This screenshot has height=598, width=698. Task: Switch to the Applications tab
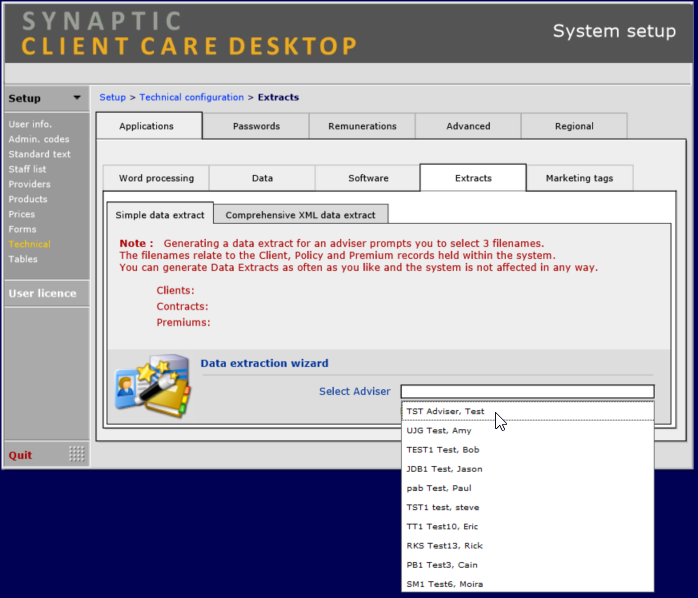149,126
